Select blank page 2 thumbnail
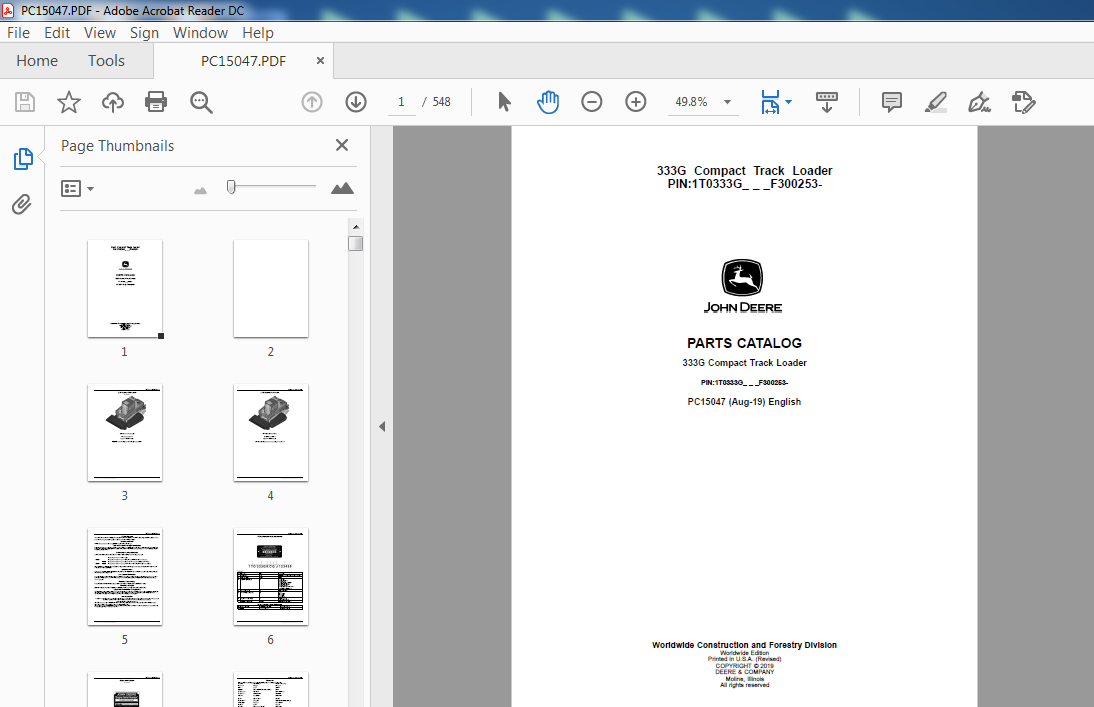This screenshot has width=1094, height=707. pos(271,289)
